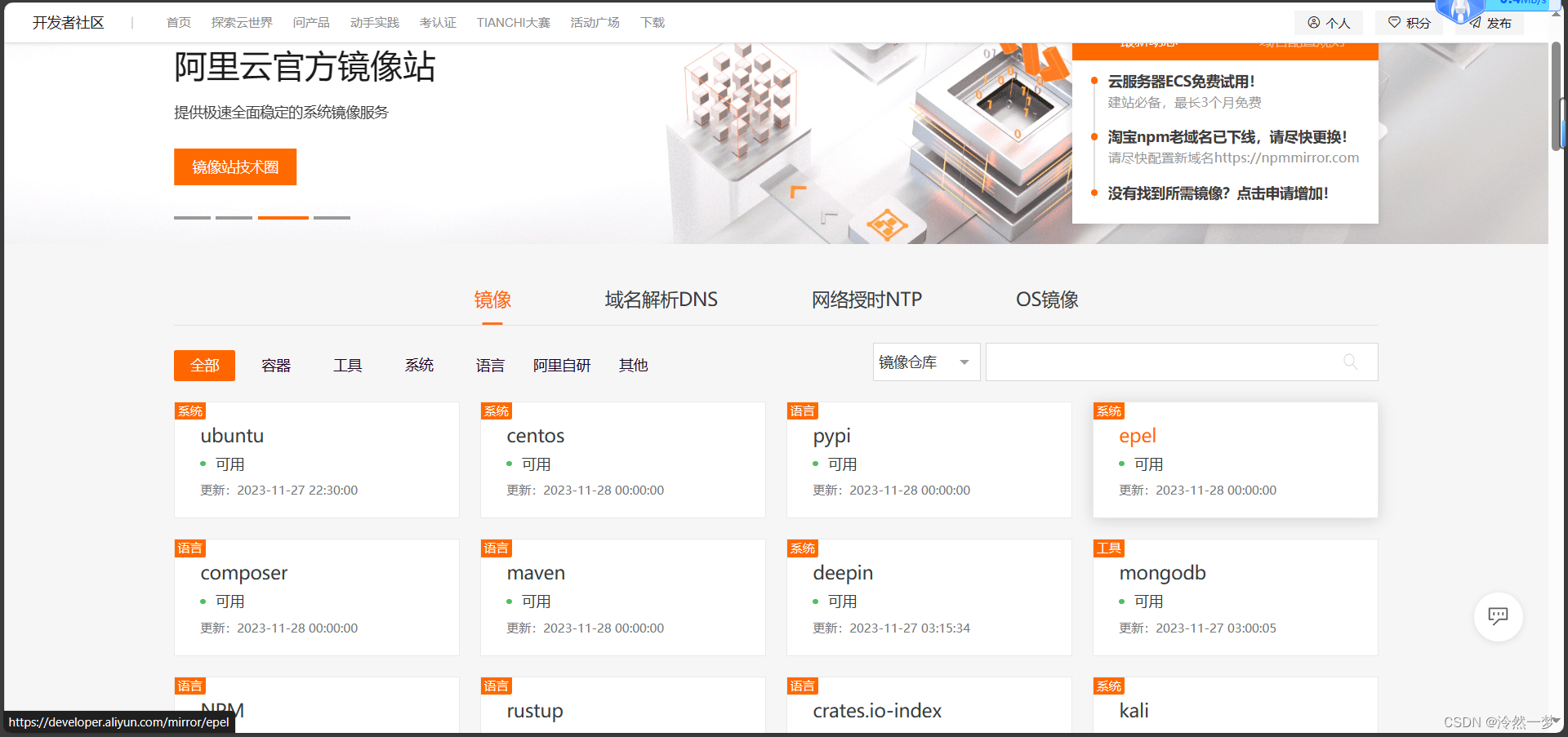Viewport: 1568px width, 737px height.
Task: Click the 个人 profile icon button
Action: (x=1329, y=23)
